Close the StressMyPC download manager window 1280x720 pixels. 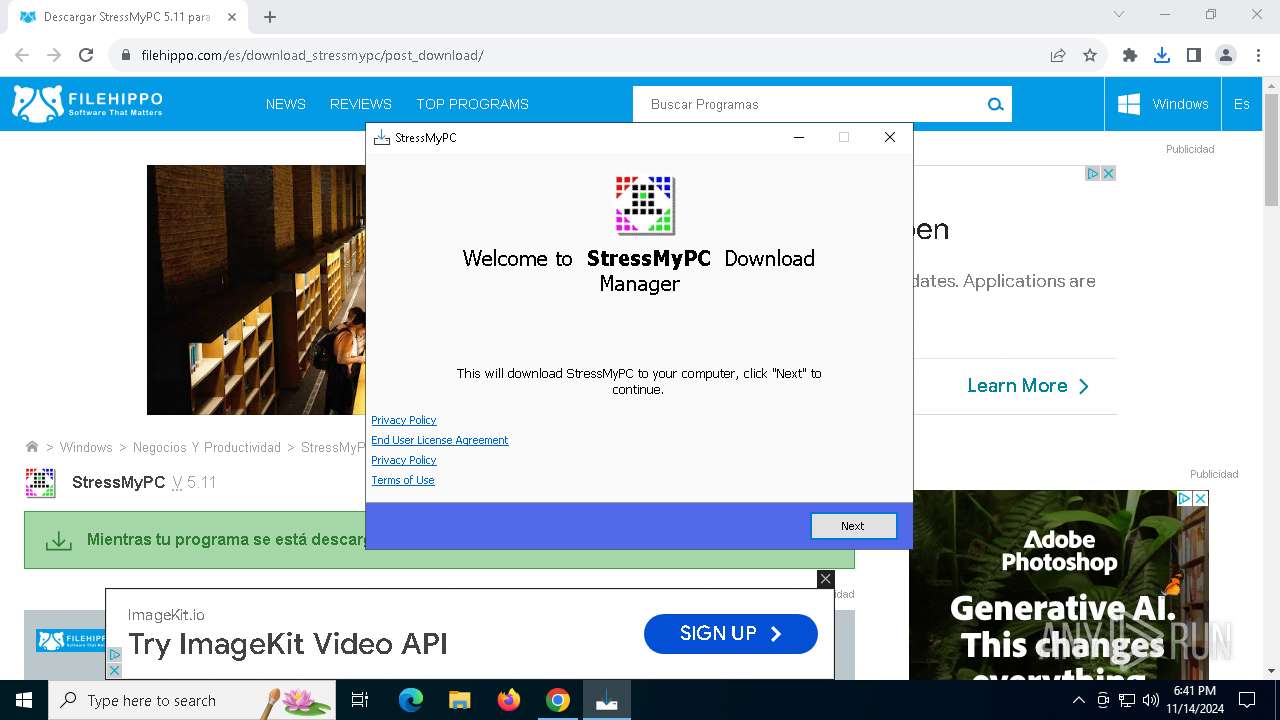coord(889,137)
